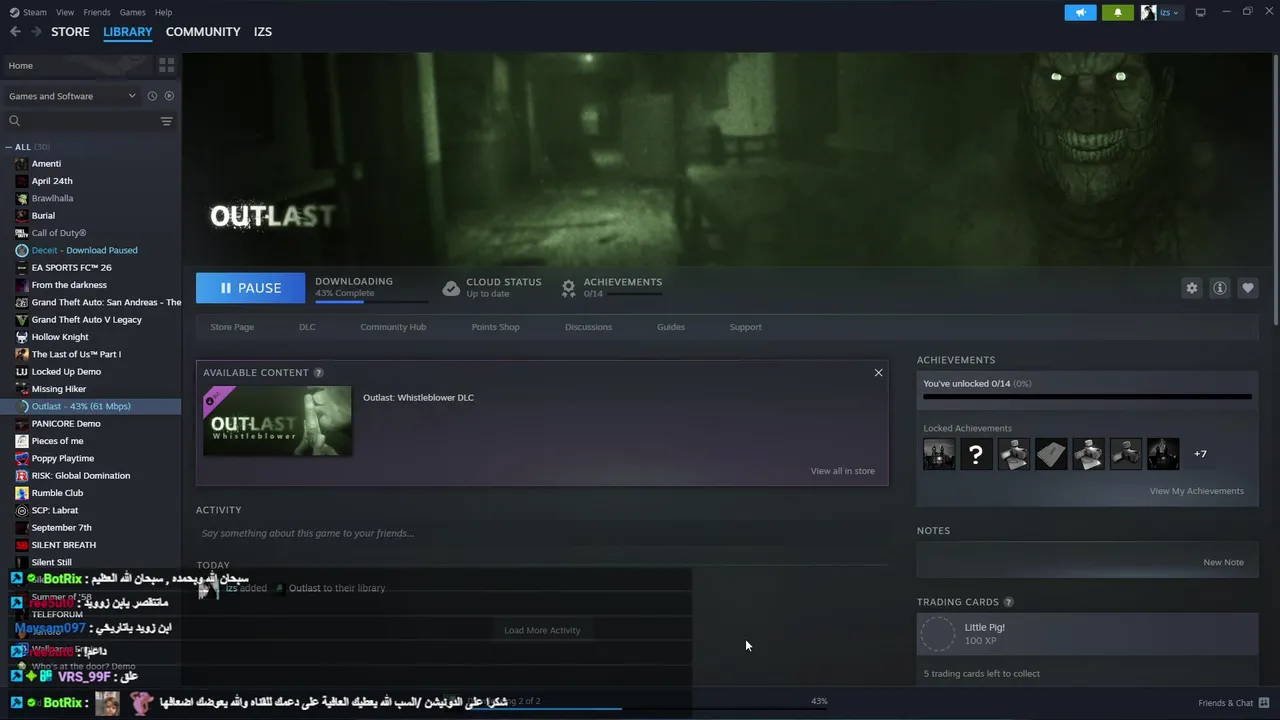
Task: Pause the Outlast download
Action: [250, 288]
